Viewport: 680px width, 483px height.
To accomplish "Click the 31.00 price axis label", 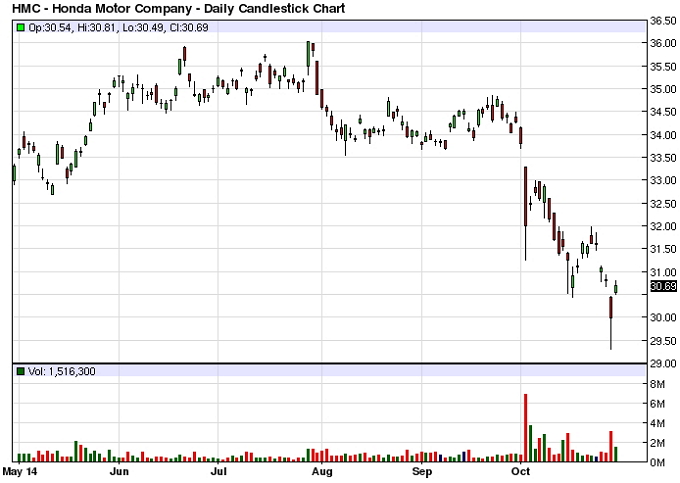I will (x=663, y=272).
